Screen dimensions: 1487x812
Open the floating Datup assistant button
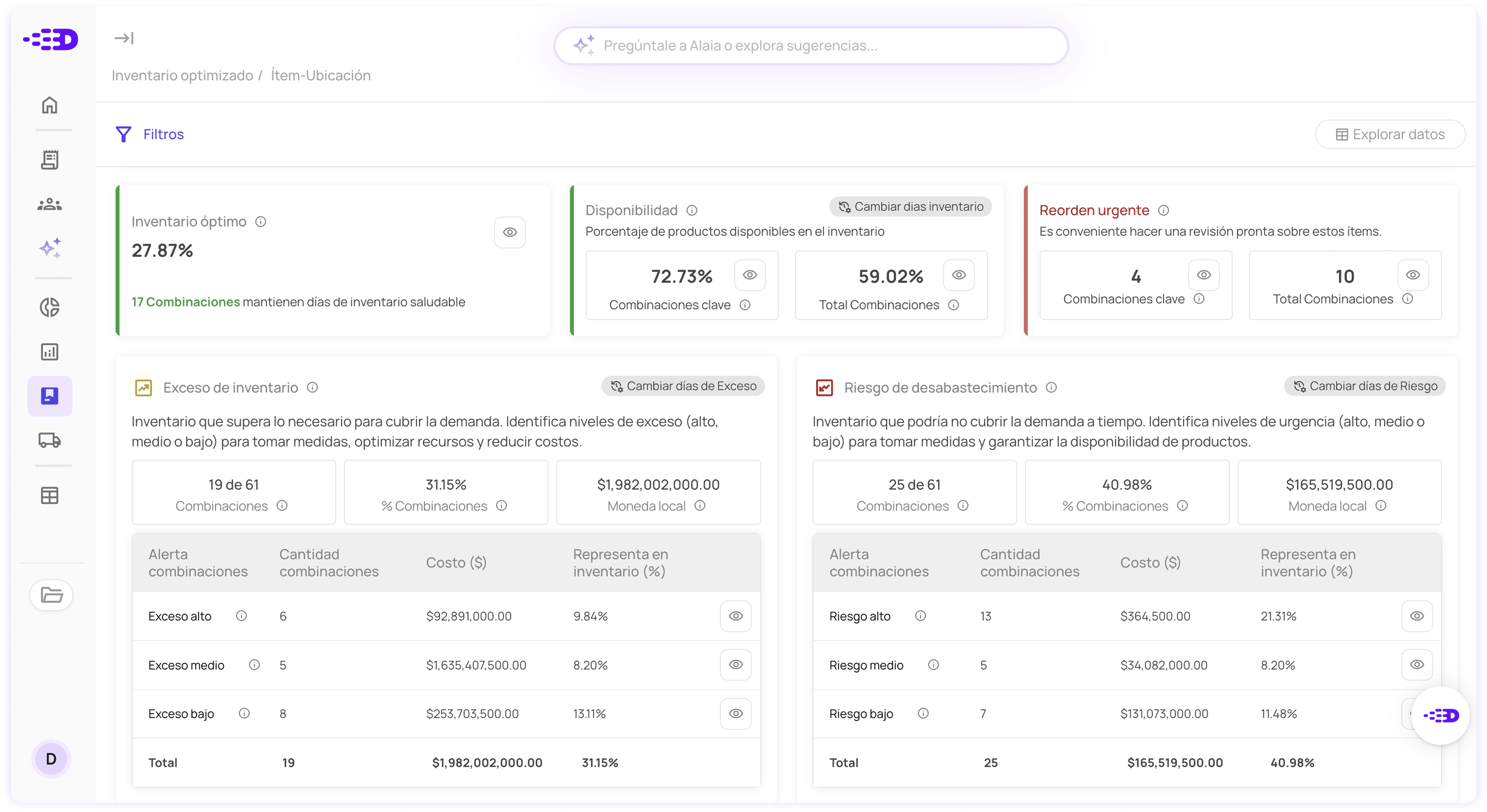point(1441,716)
